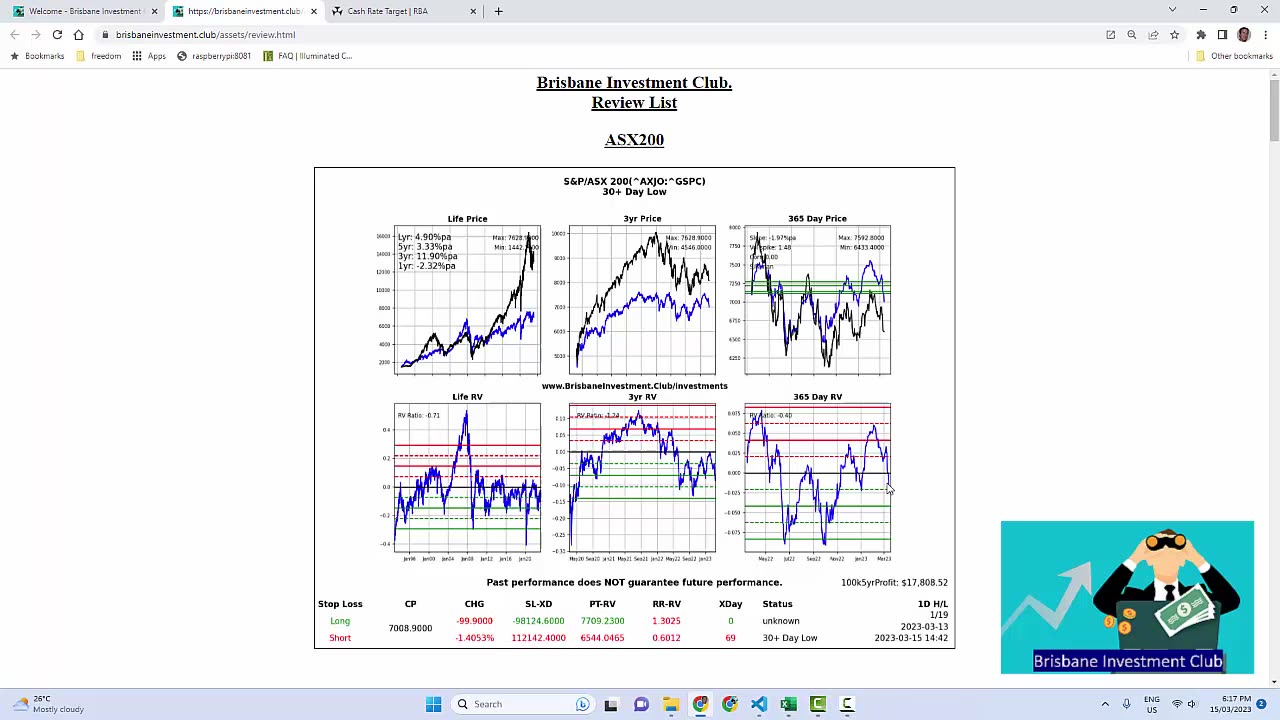
Task: Click the 3yr Price chart
Action: 642,299
